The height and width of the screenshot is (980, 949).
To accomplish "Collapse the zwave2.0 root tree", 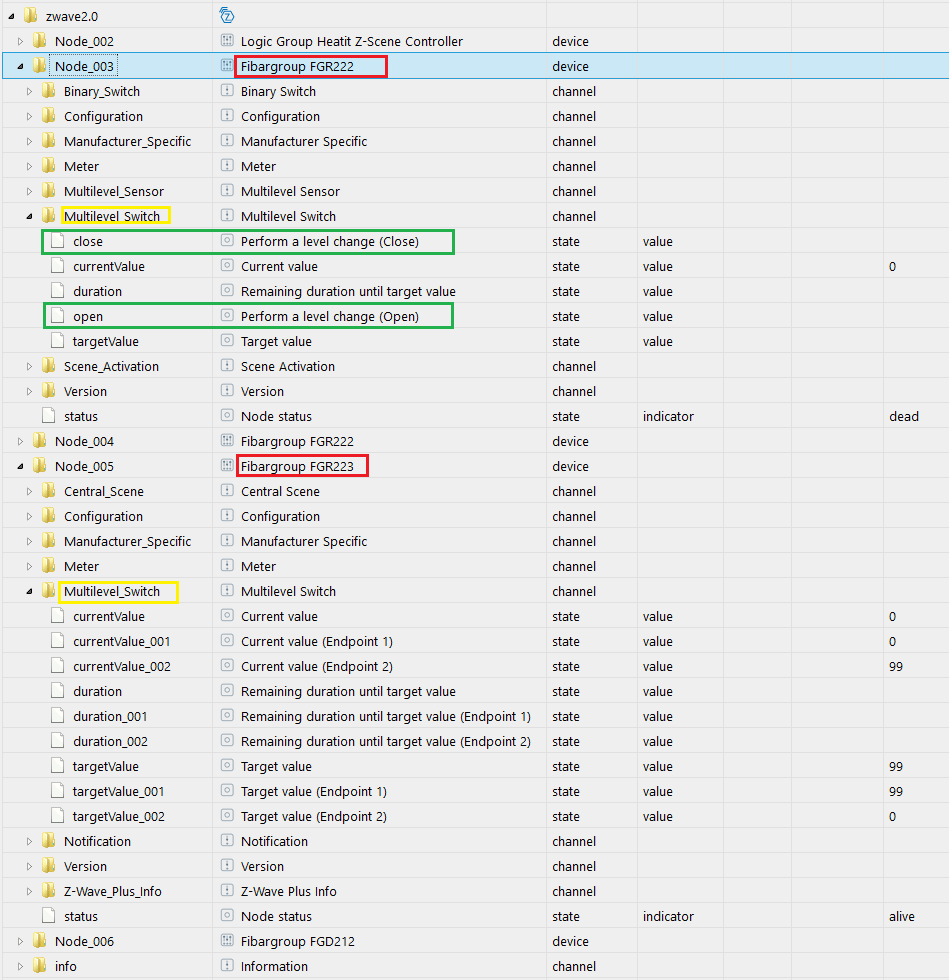I will pos(11,16).
